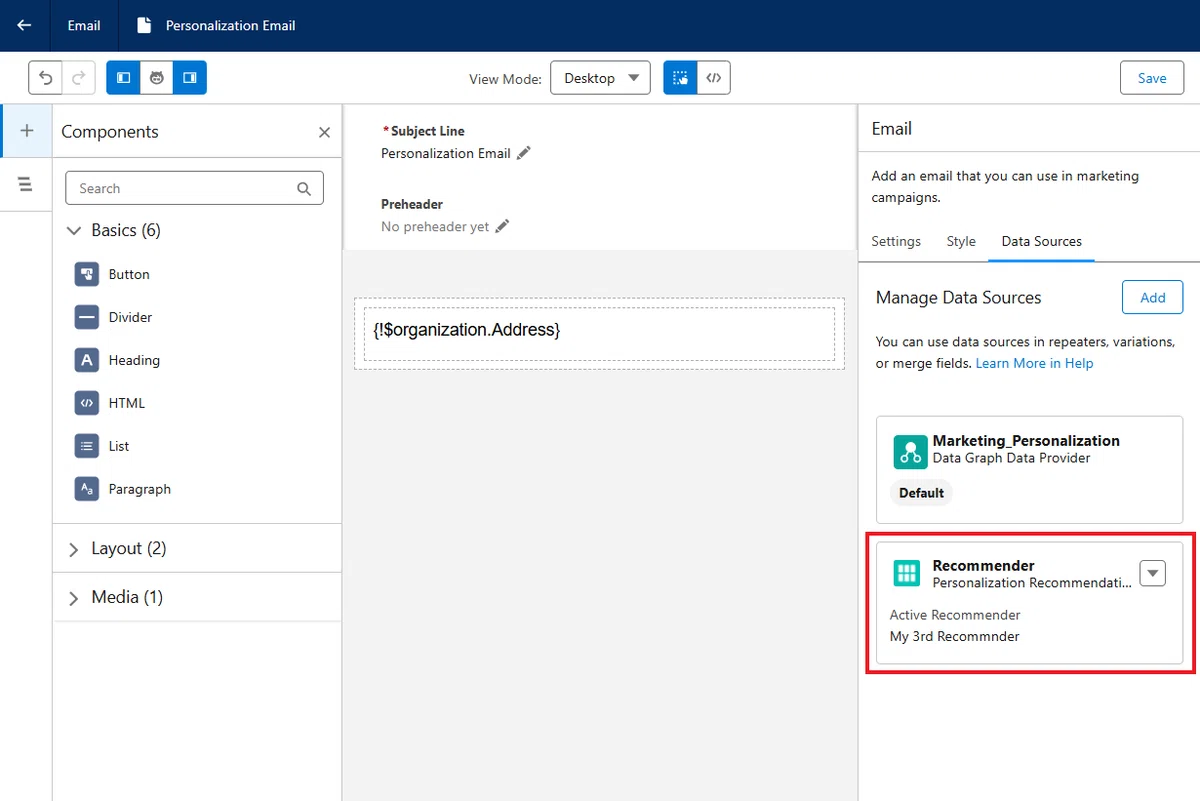This screenshot has height=801, width=1200.
Task: Select the Paragraph component icon
Action: pyautogui.click(x=87, y=489)
